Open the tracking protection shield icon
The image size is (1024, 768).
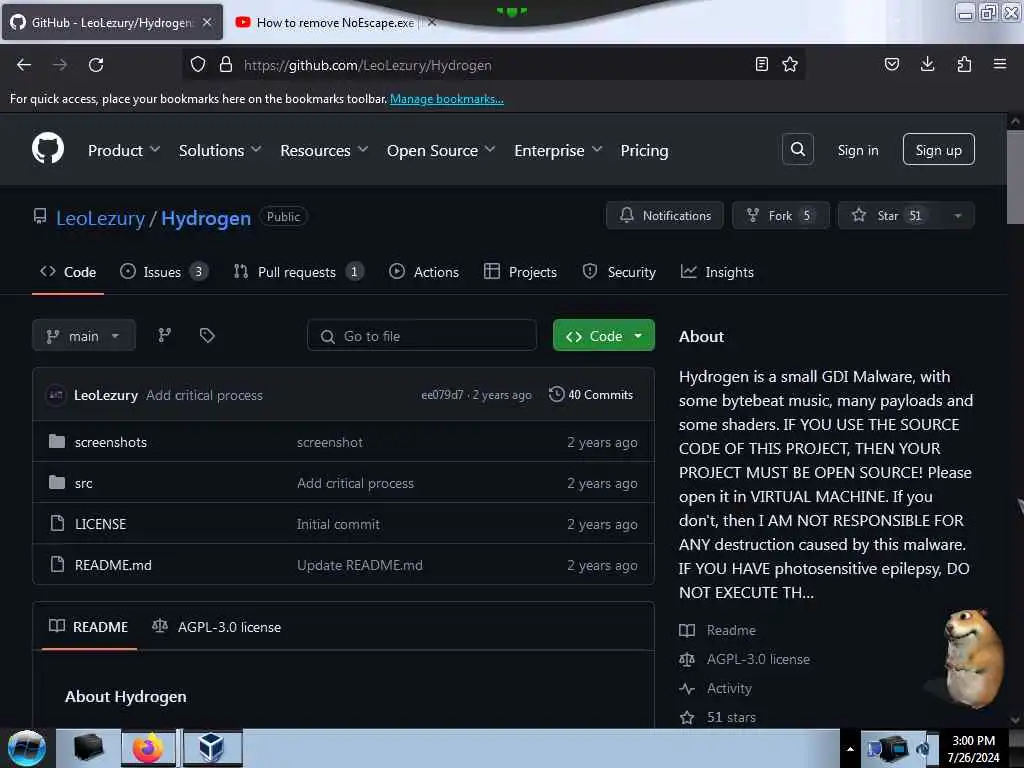coord(198,64)
